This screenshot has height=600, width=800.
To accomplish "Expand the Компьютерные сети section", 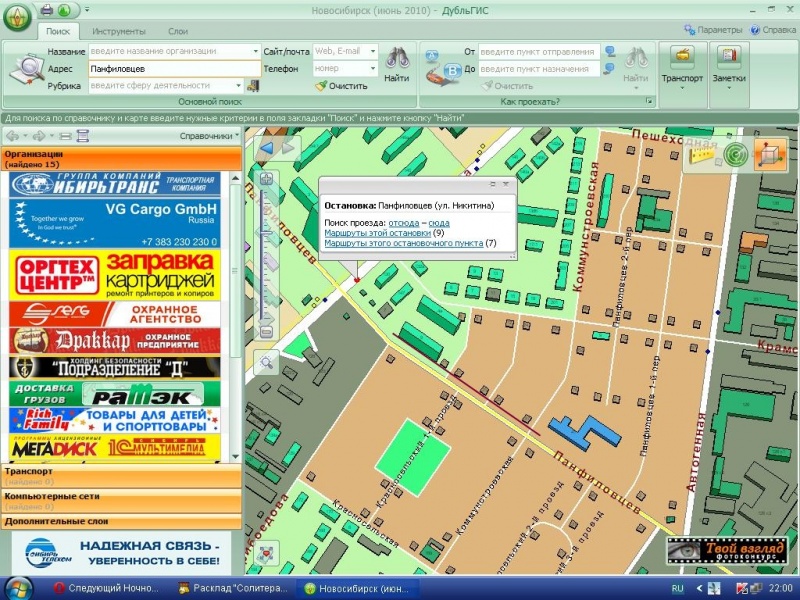I will [x=121, y=501].
